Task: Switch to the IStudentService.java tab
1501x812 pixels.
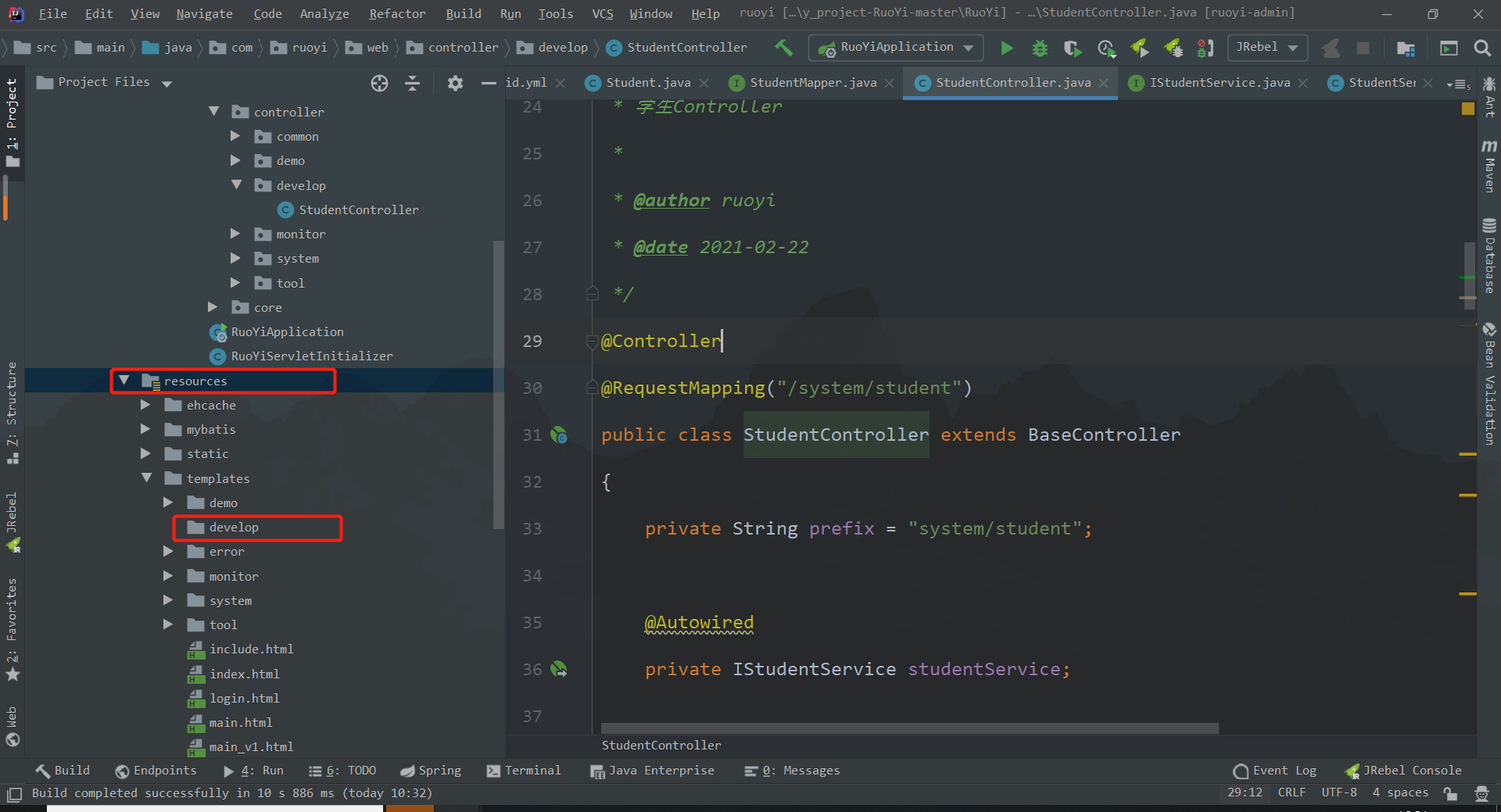Action: point(1220,83)
